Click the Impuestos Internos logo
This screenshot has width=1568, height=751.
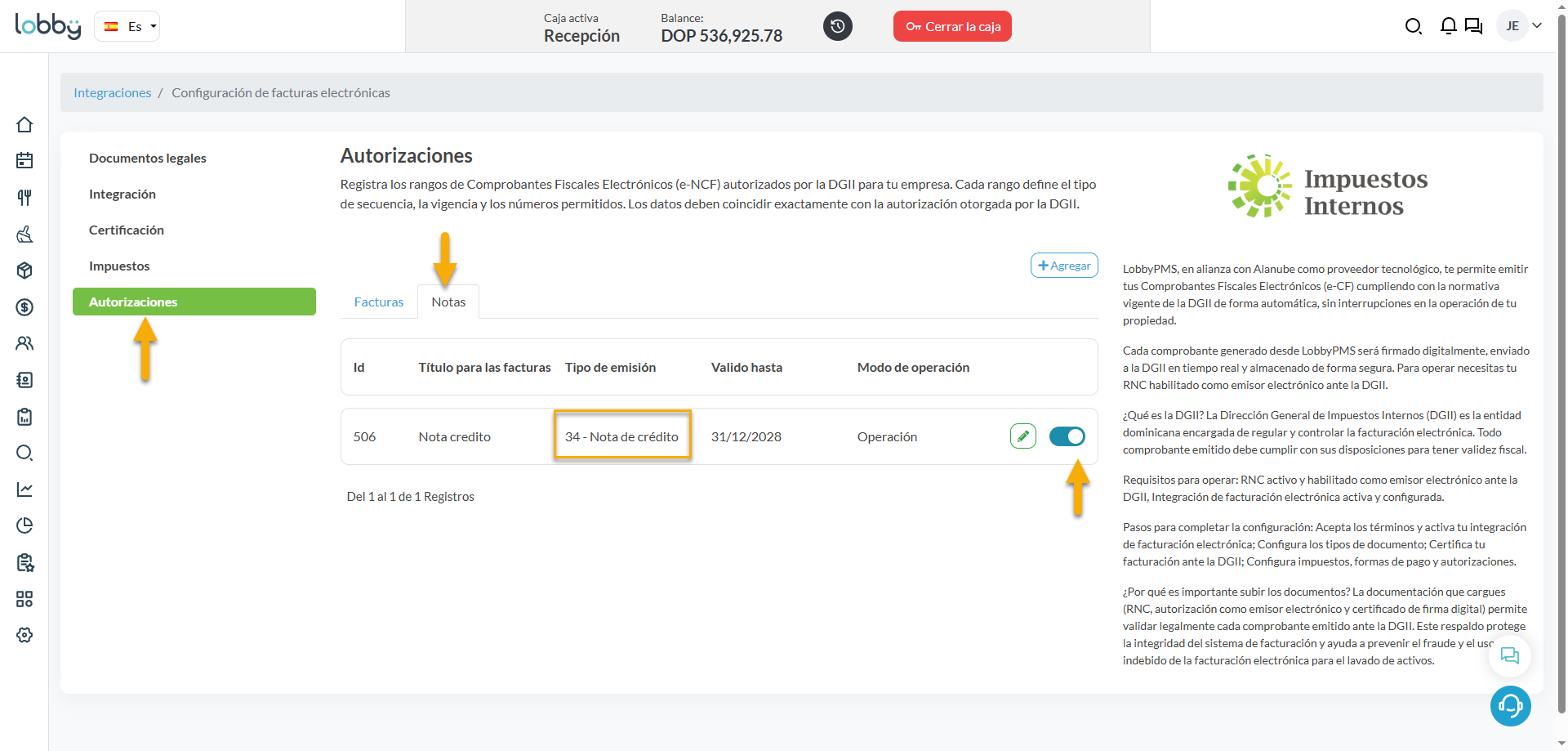[x=1327, y=186]
